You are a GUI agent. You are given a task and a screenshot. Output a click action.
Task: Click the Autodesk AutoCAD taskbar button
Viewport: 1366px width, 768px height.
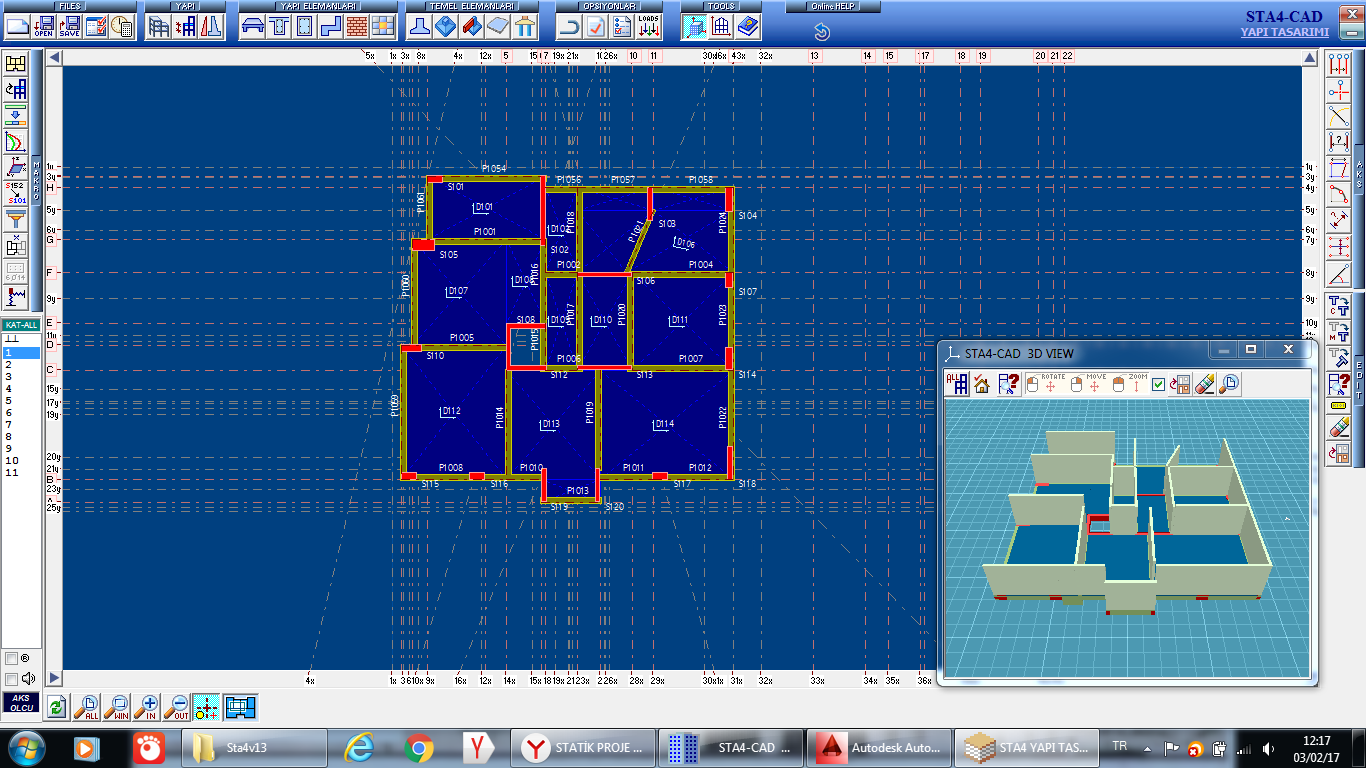[x=879, y=747]
